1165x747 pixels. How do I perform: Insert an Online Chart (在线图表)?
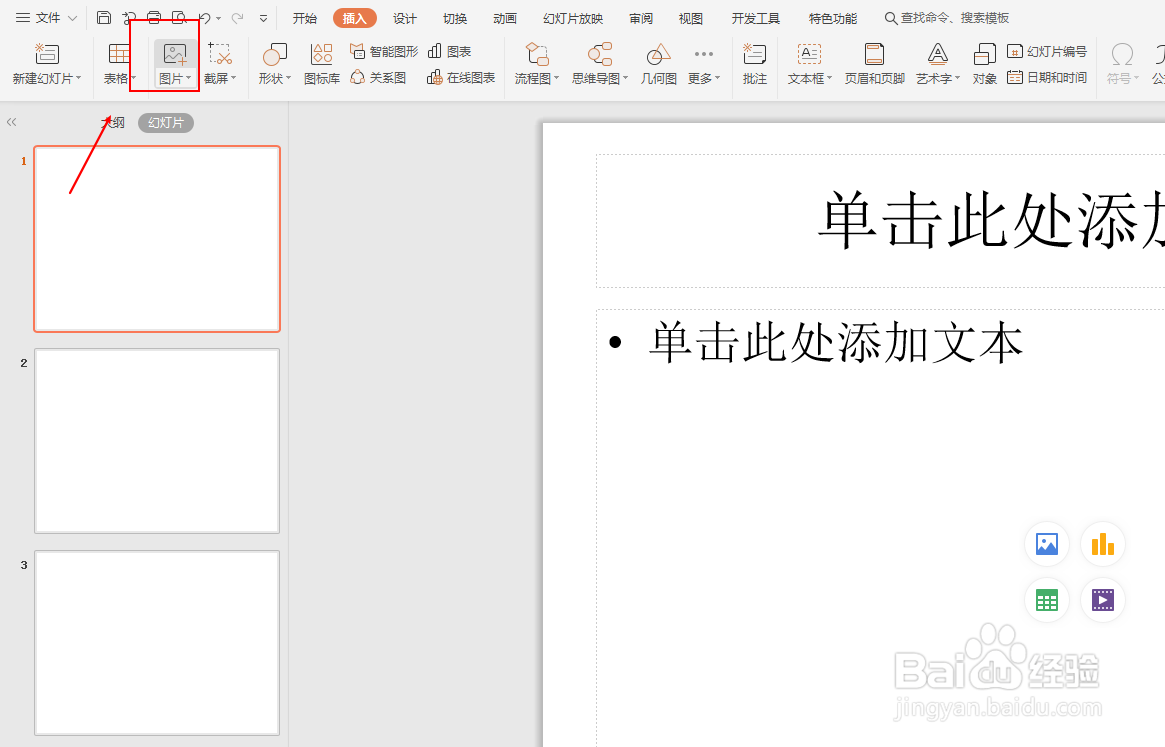point(461,77)
